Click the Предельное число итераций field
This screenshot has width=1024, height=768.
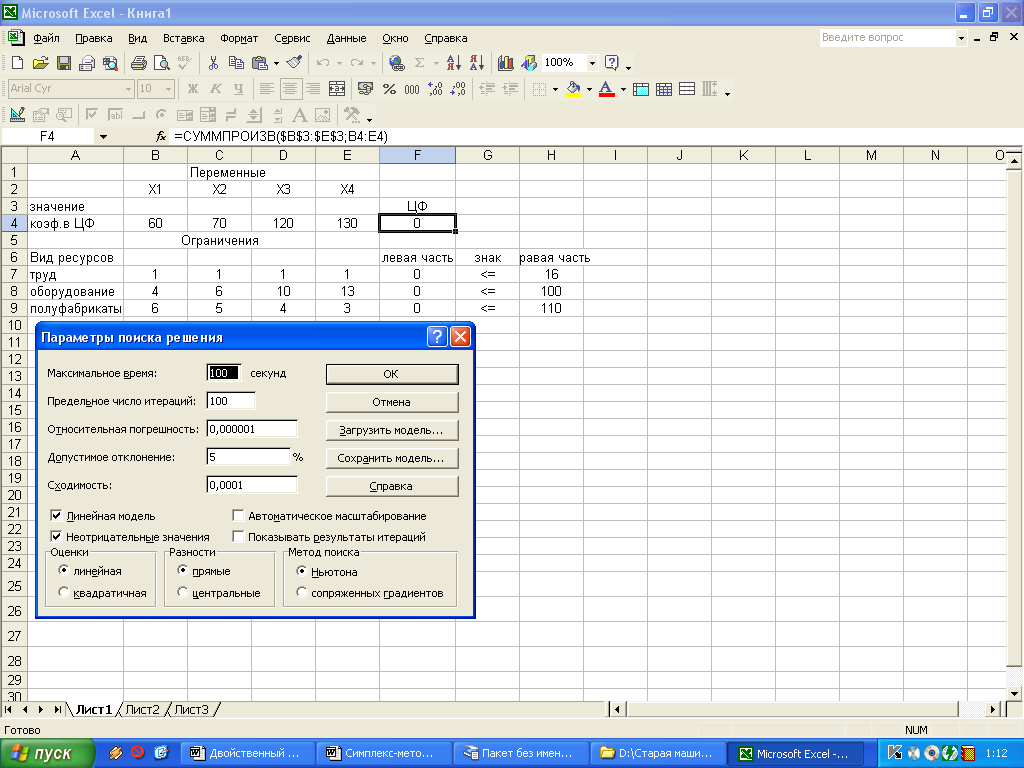[x=231, y=401]
